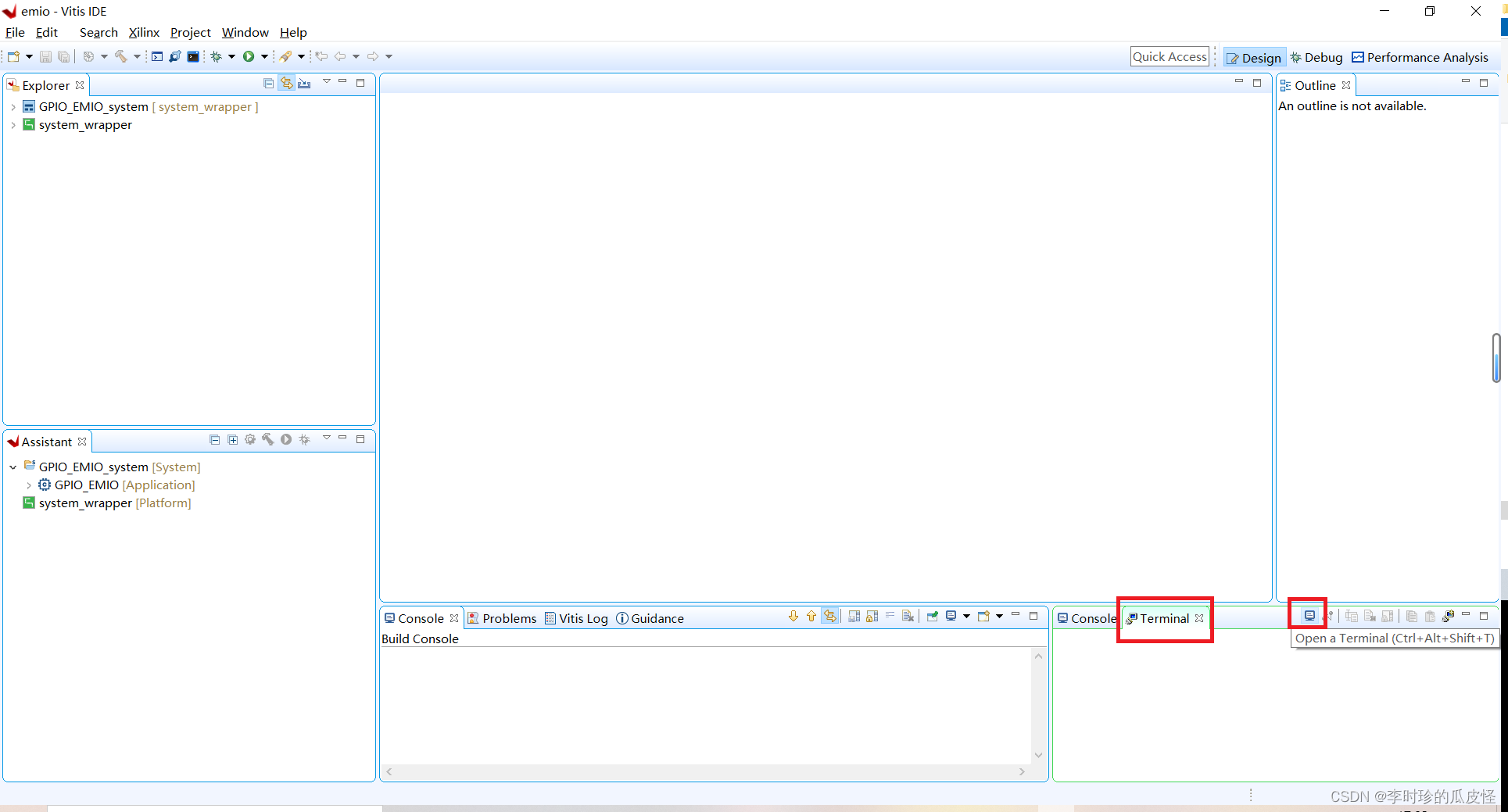This screenshot has height=812, width=1508.
Task: Click the green bug Debug icon in the toolbar
Action: click(217, 56)
